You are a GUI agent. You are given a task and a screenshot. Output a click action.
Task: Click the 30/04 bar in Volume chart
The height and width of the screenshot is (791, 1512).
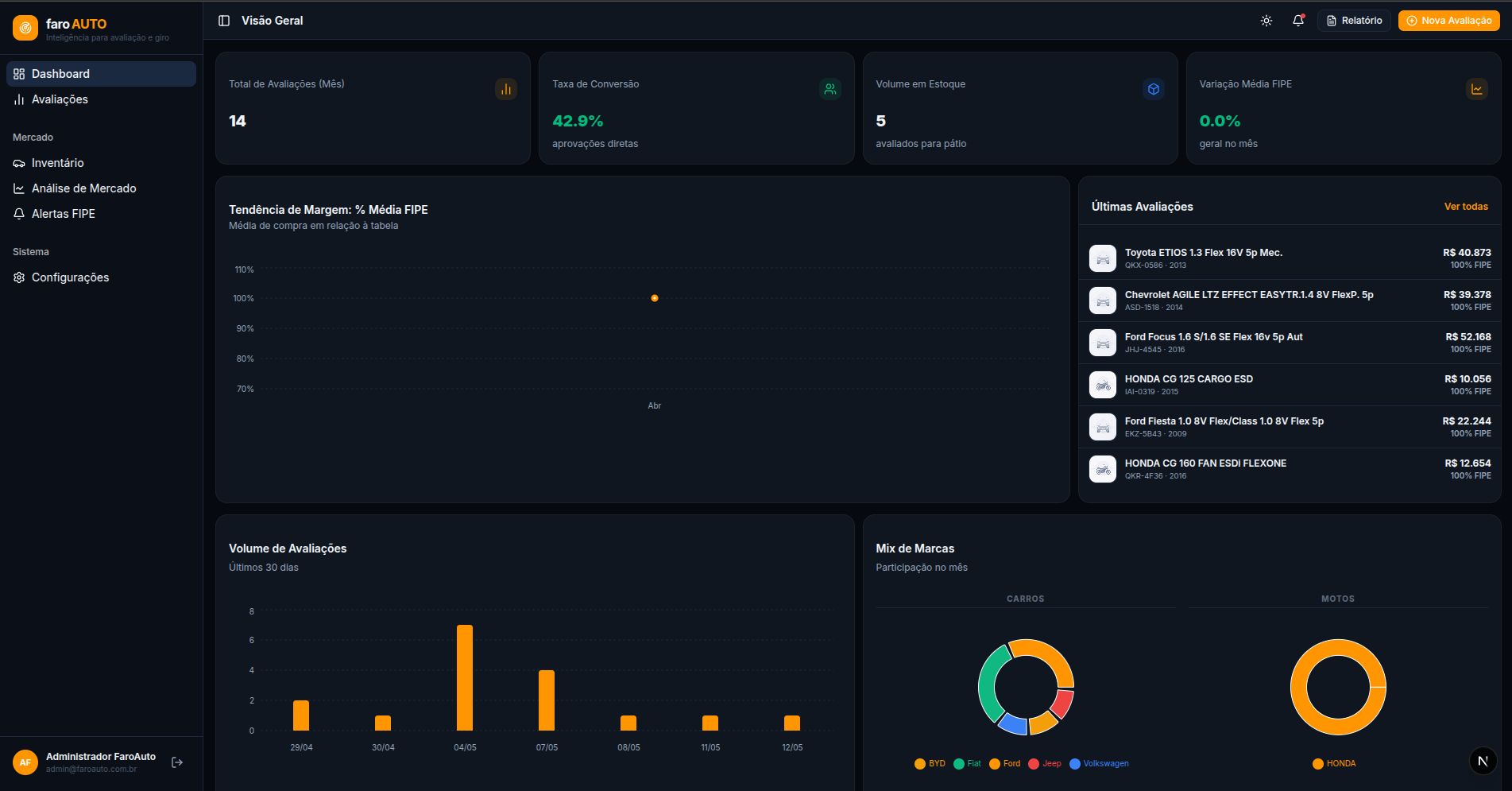[x=383, y=723]
